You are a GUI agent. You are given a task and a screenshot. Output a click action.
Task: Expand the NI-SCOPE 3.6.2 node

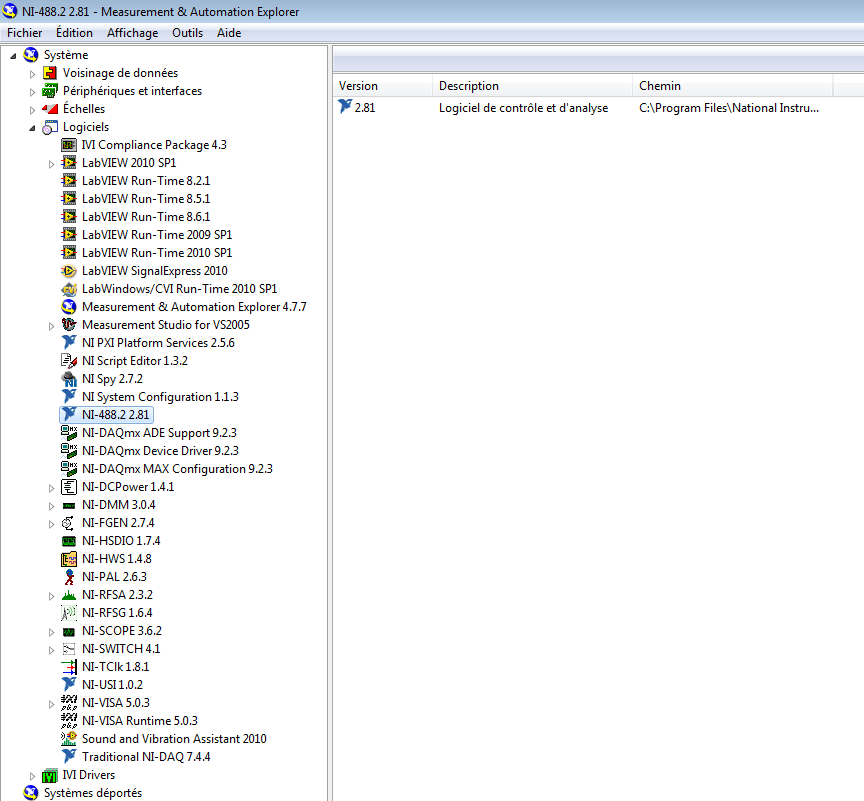pos(52,631)
